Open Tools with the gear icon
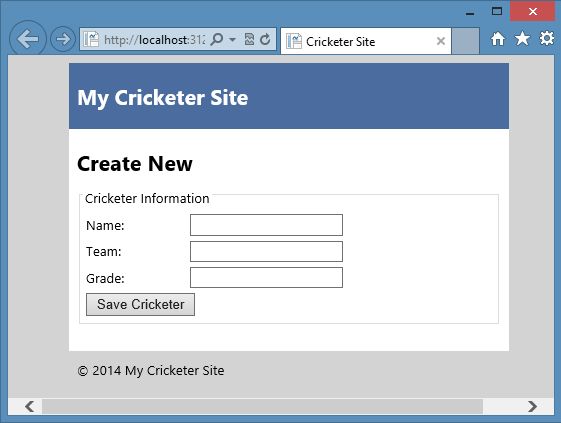561x423 pixels. (547, 38)
